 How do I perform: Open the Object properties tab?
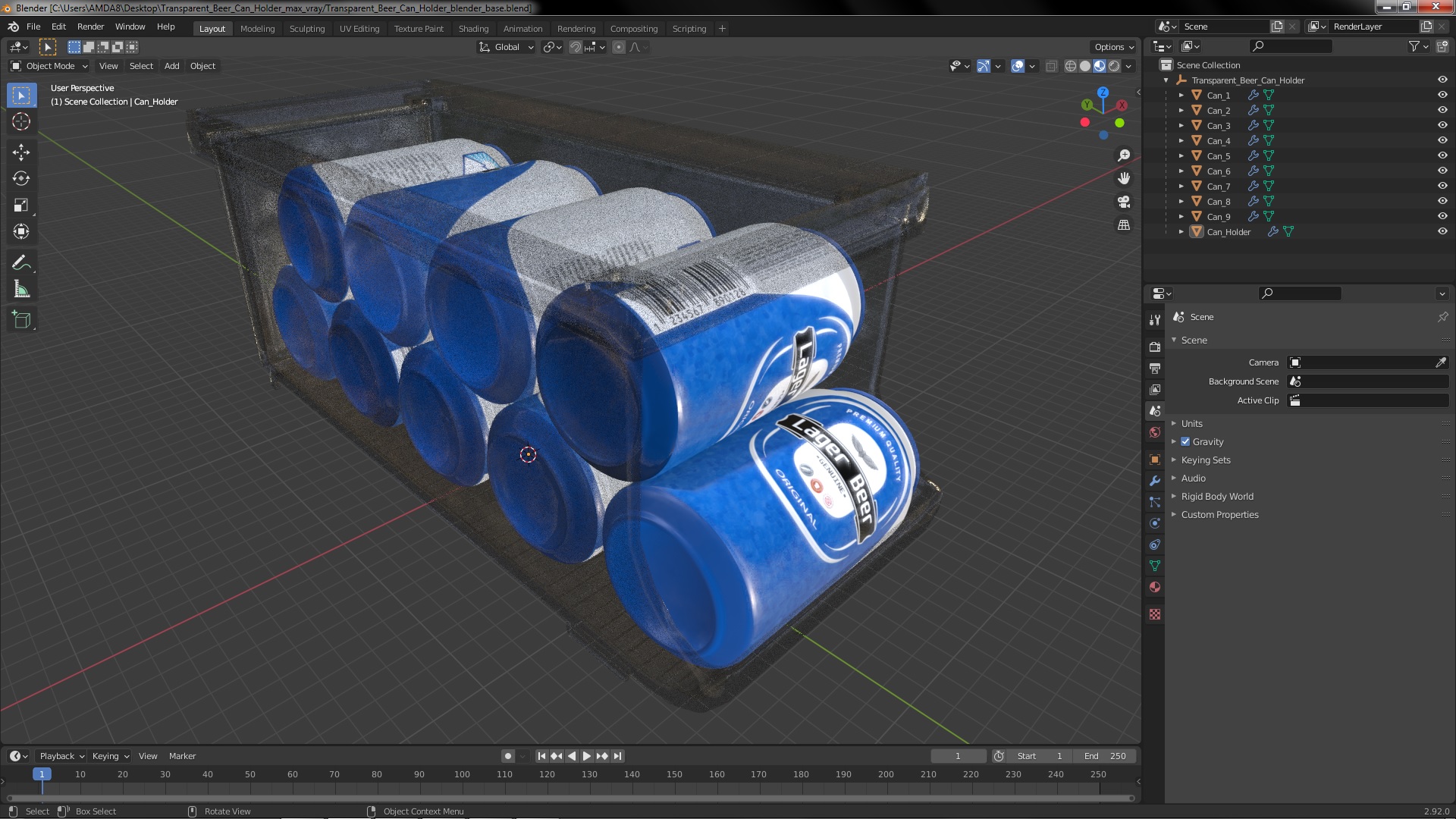[x=1155, y=460]
